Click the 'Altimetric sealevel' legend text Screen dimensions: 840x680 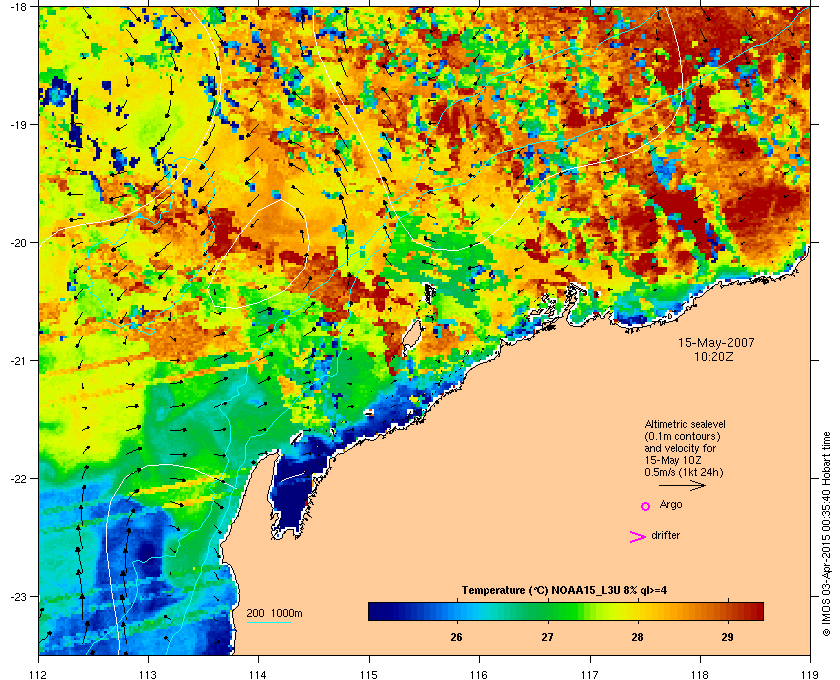point(685,424)
